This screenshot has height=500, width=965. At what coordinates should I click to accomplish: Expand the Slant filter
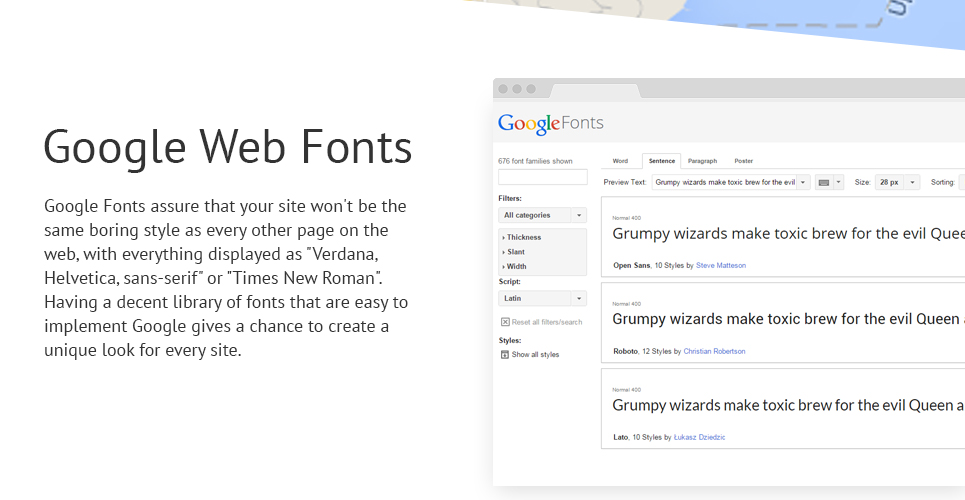click(x=514, y=252)
